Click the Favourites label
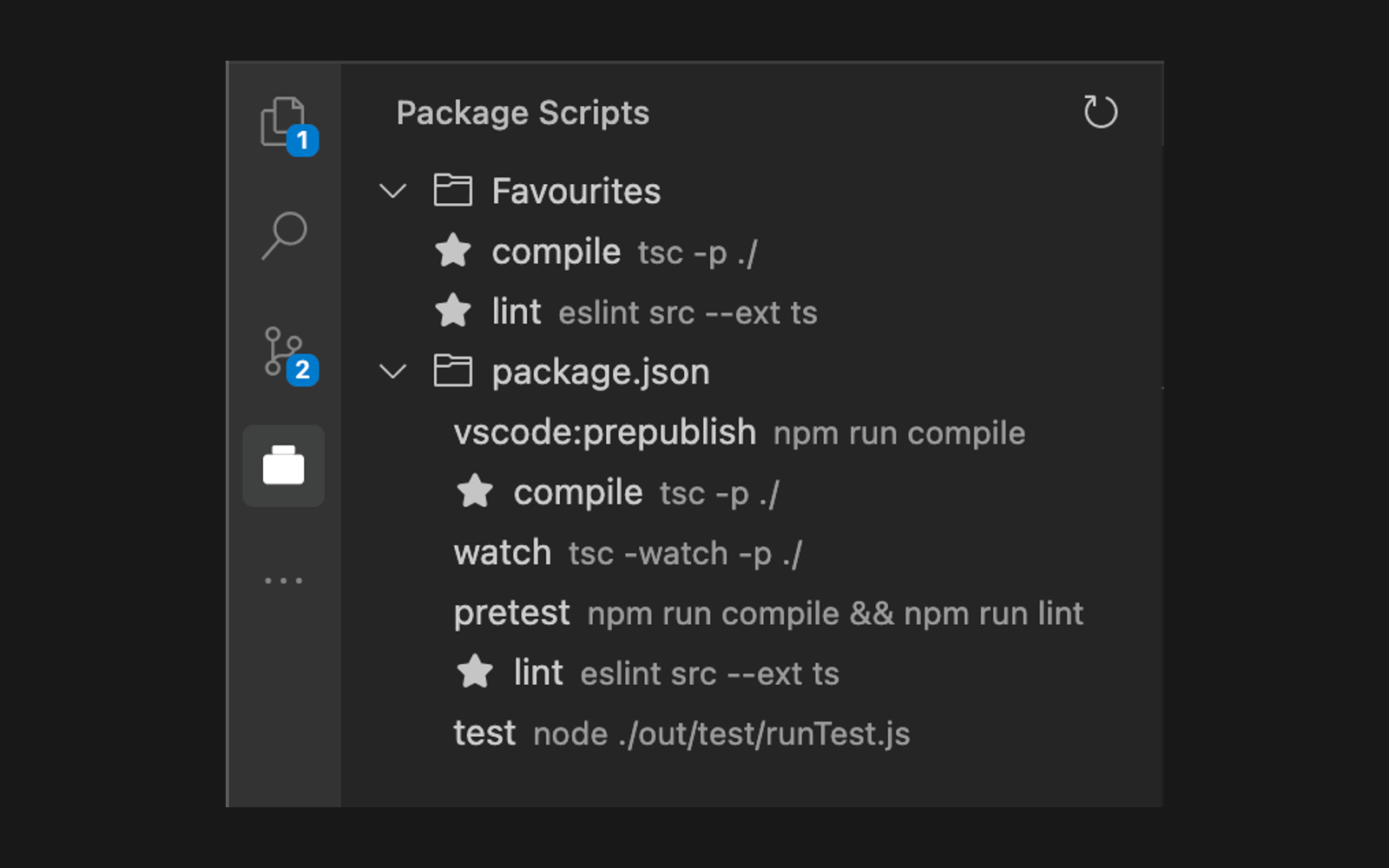 pos(576,191)
